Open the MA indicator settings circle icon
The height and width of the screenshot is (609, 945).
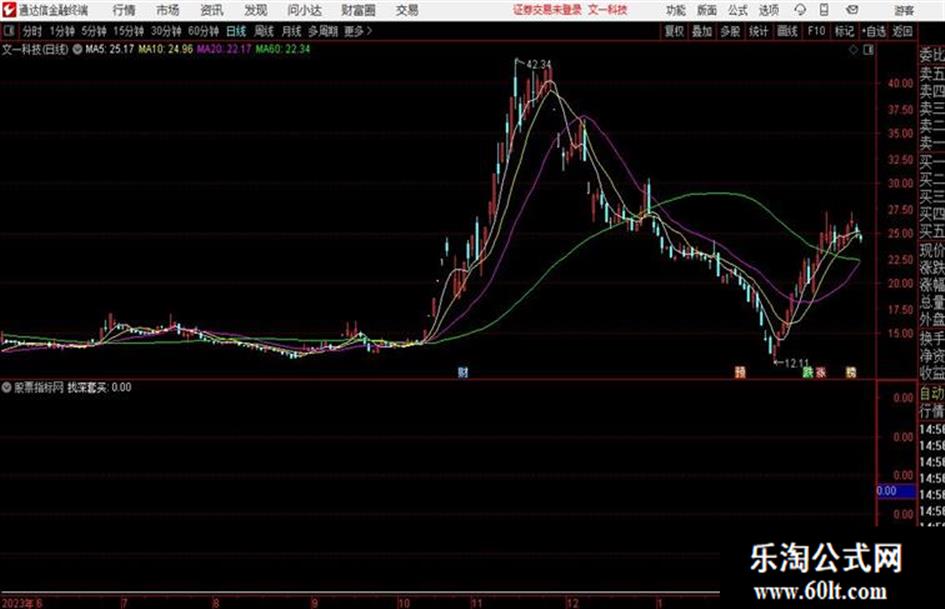77,49
